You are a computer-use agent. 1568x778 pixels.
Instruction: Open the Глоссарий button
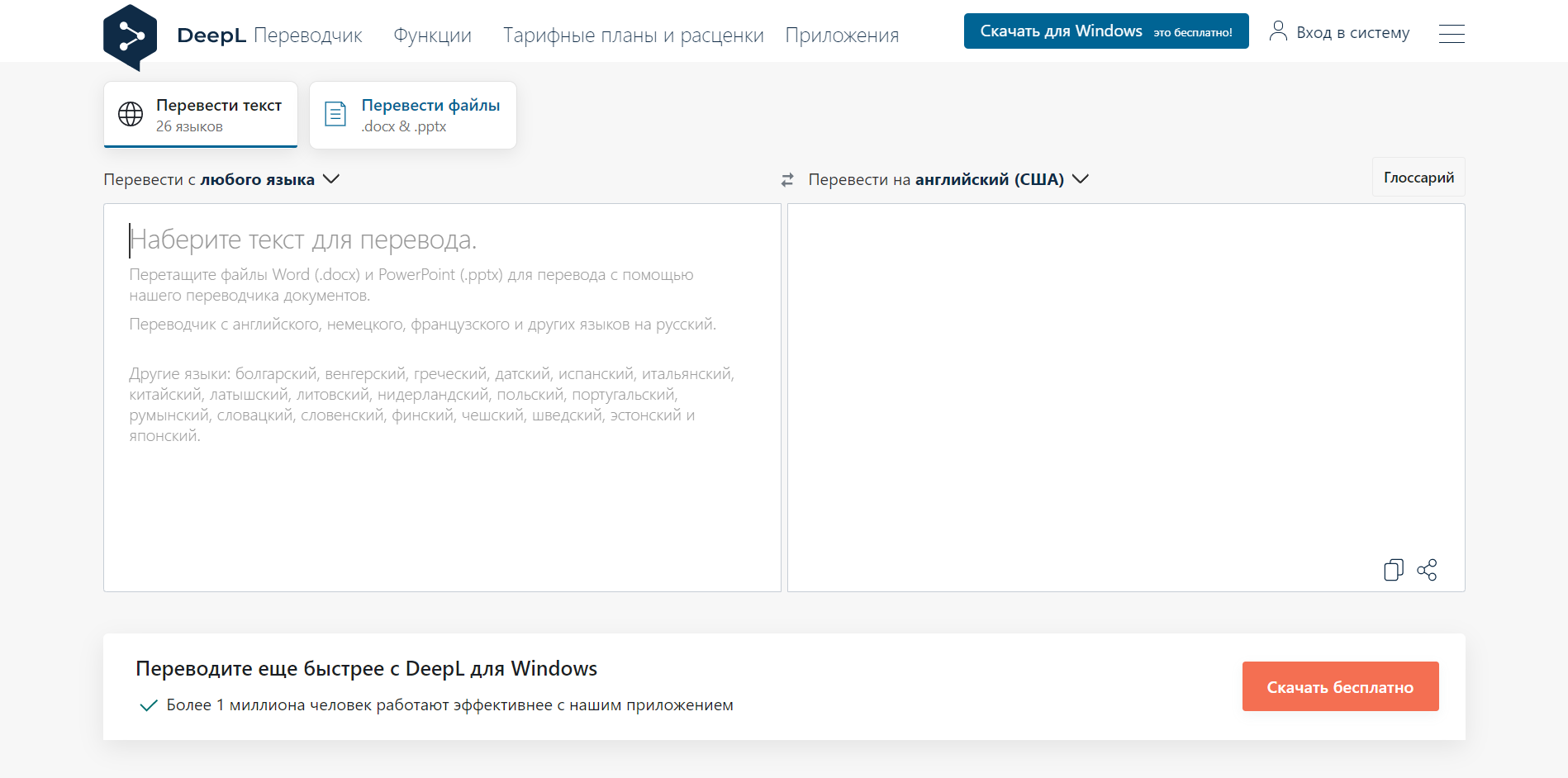(x=1418, y=178)
